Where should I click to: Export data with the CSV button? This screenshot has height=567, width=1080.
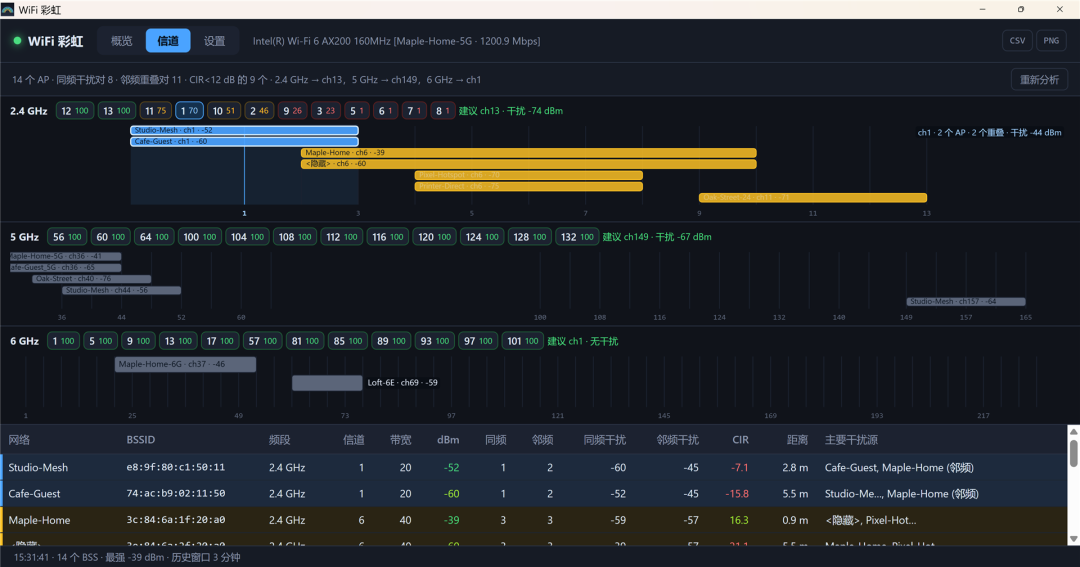pos(1017,41)
